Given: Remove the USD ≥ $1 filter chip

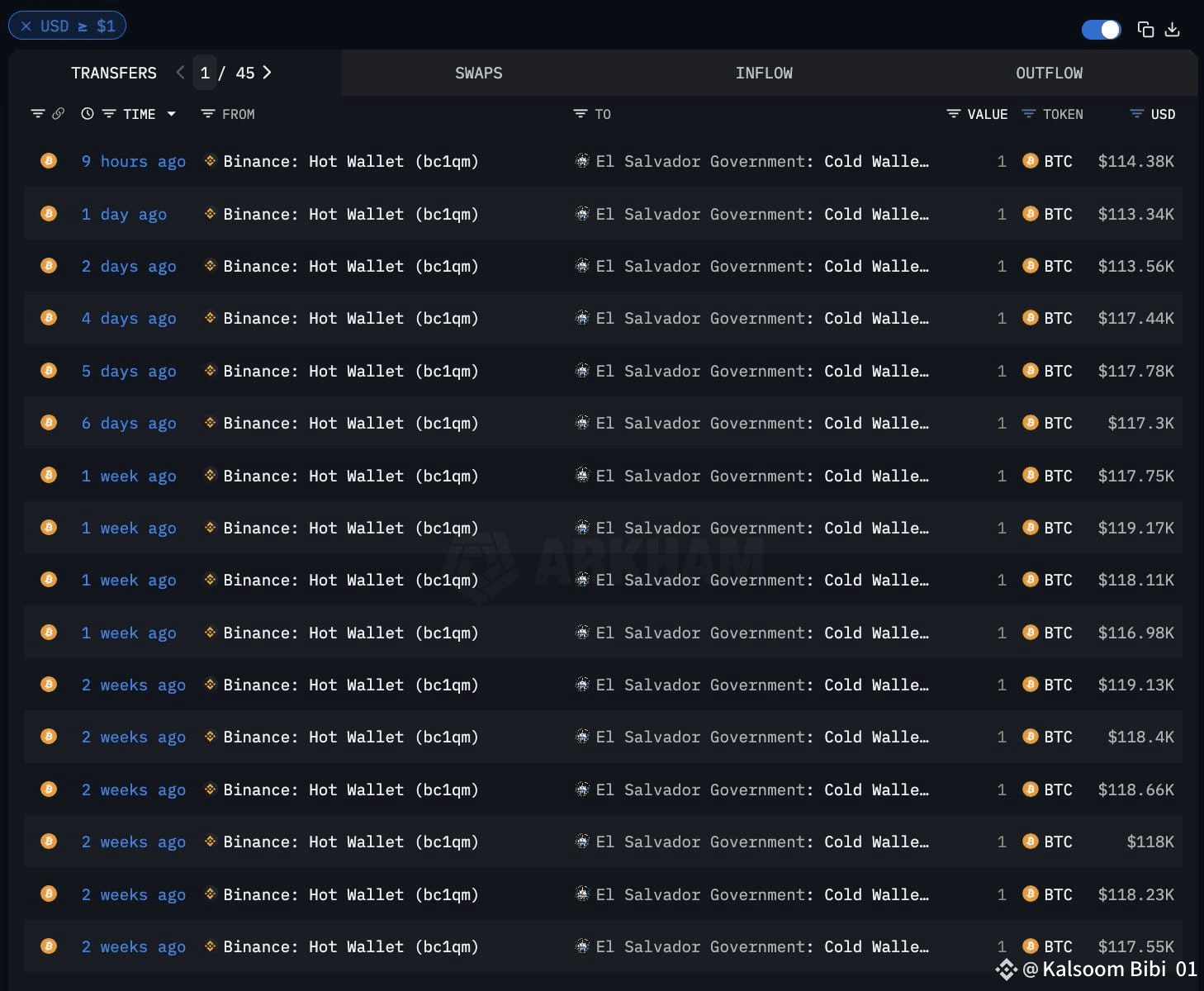Looking at the screenshot, I should coord(26,26).
